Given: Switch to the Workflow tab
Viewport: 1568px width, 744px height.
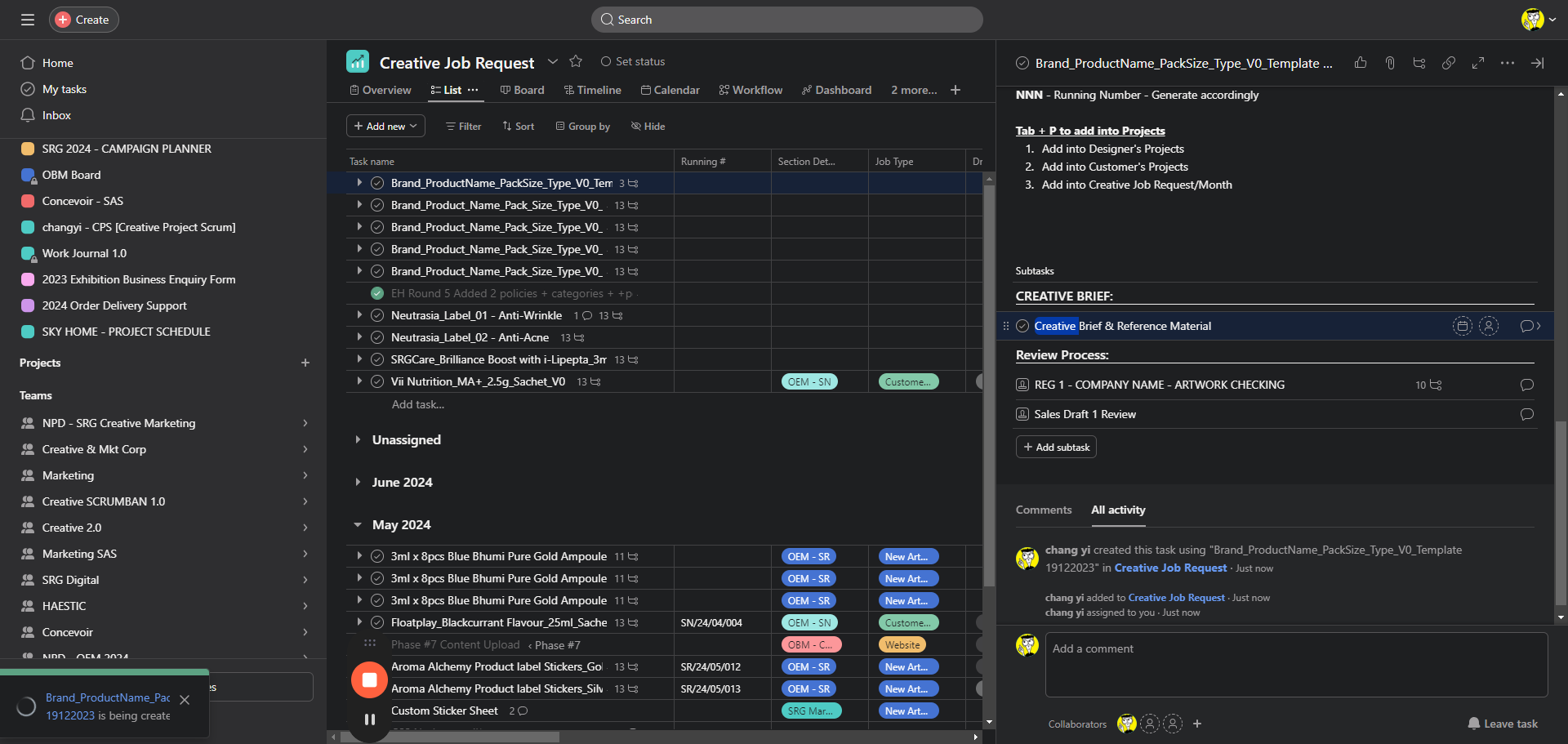Looking at the screenshot, I should (751, 90).
